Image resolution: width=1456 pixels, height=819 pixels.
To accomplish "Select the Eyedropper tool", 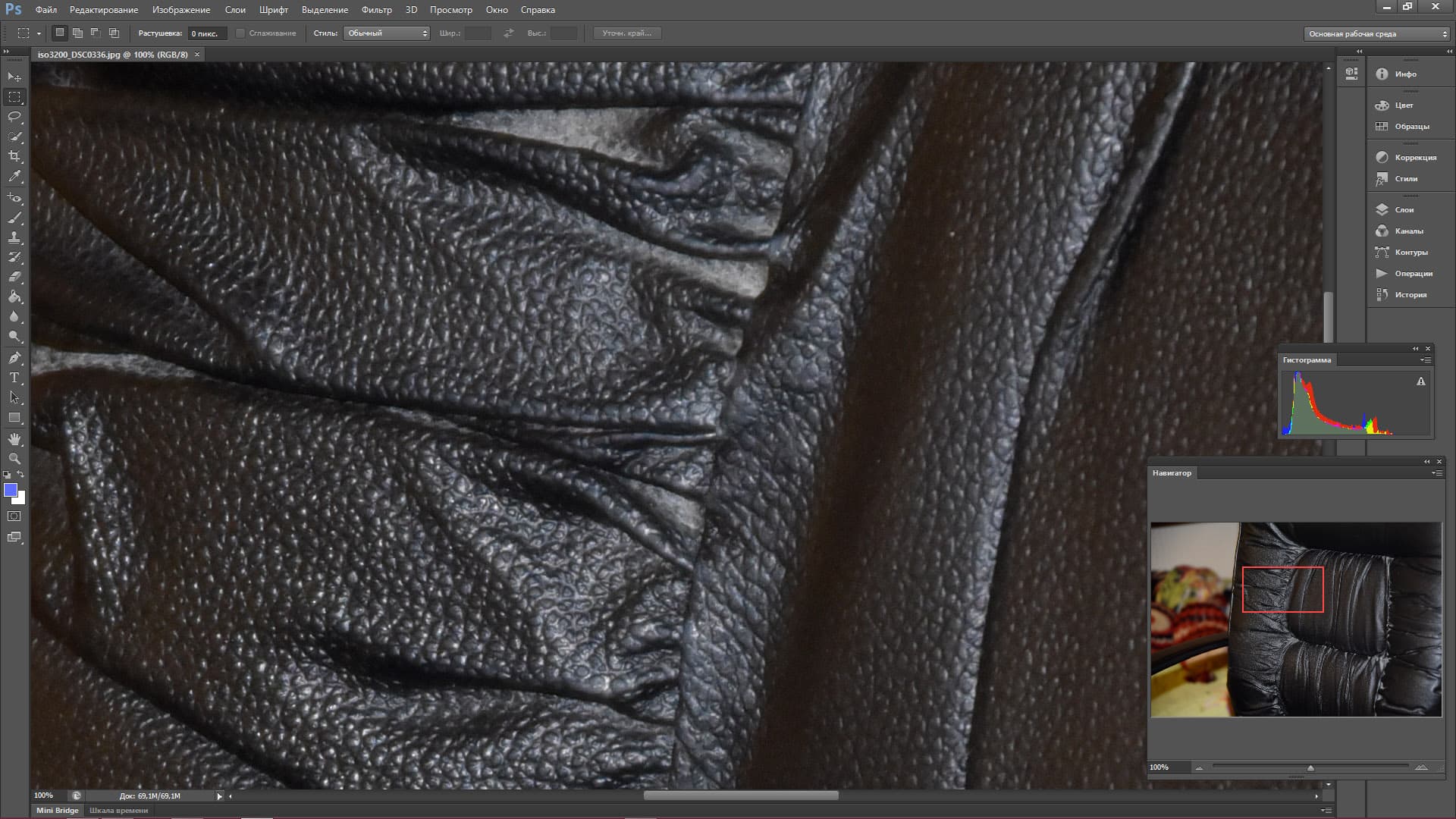I will tap(14, 176).
